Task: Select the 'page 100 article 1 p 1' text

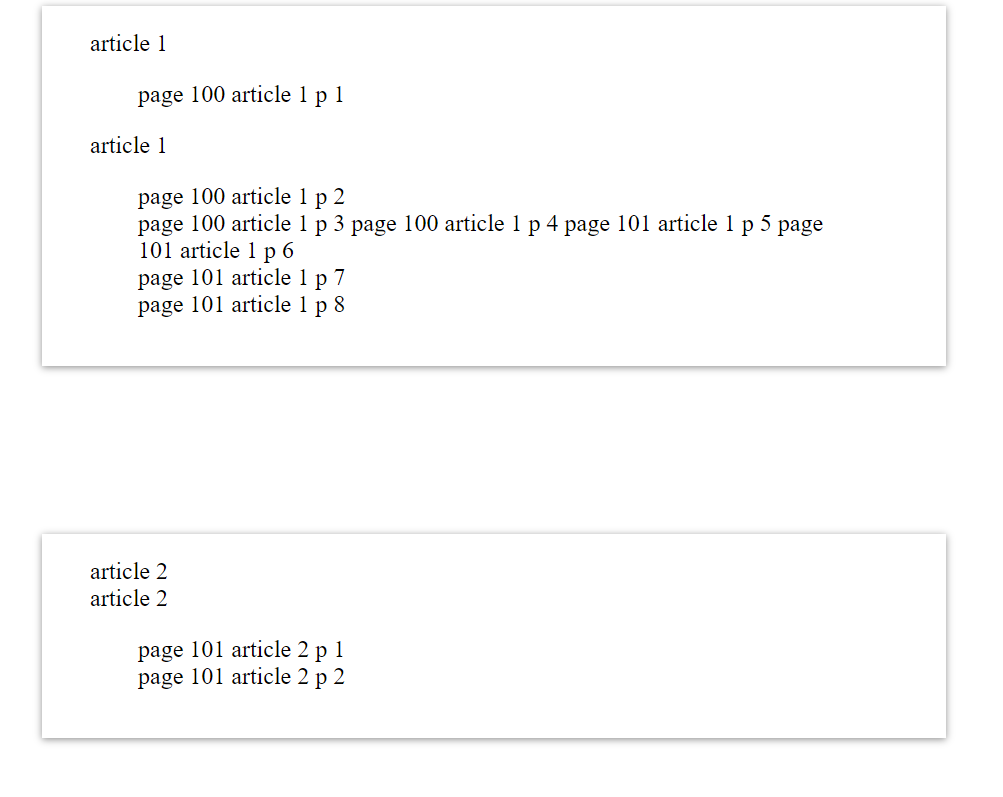Action: point(241,95)
